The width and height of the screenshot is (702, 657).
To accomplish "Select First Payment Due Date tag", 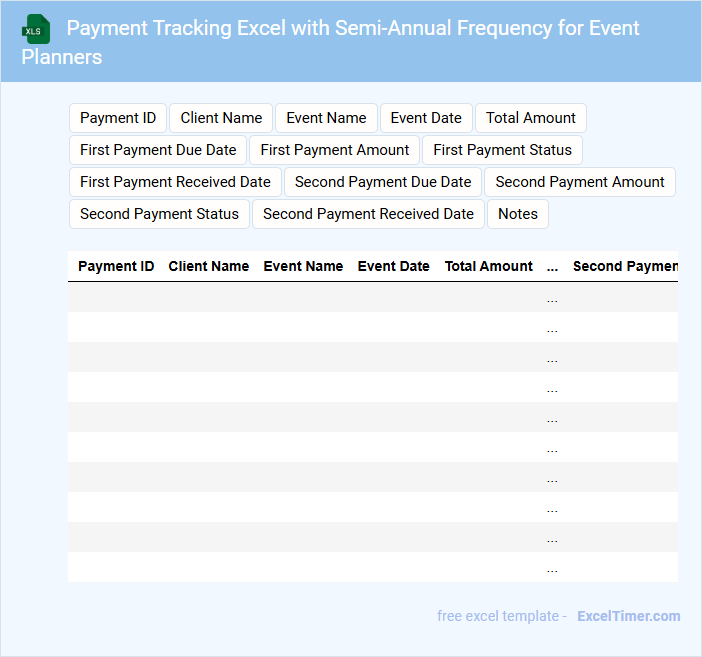I will pyautogui.click(x=158, y=150).
